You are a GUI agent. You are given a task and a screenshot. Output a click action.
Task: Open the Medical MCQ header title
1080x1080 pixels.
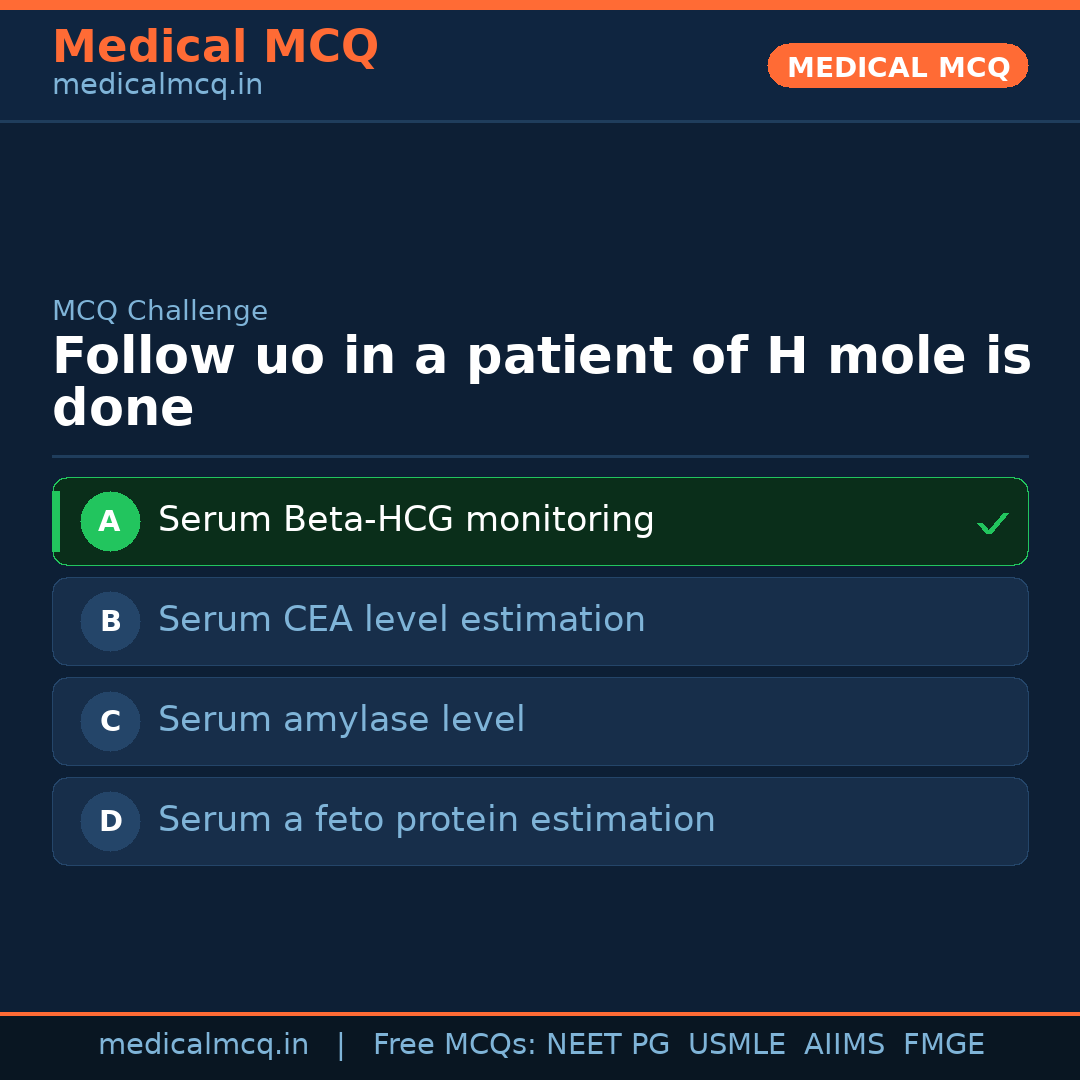coord(215,47)
